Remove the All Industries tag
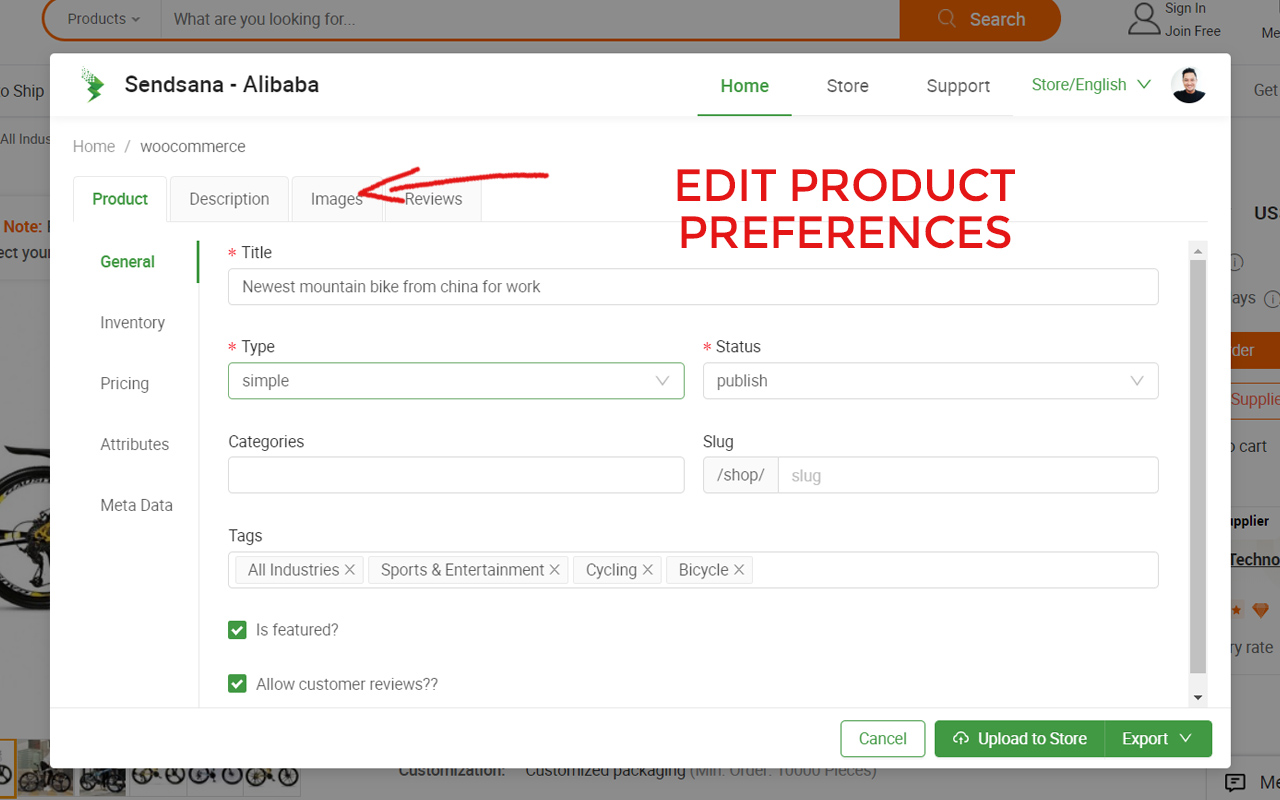 pyautogui.click(x=350, y=570)
